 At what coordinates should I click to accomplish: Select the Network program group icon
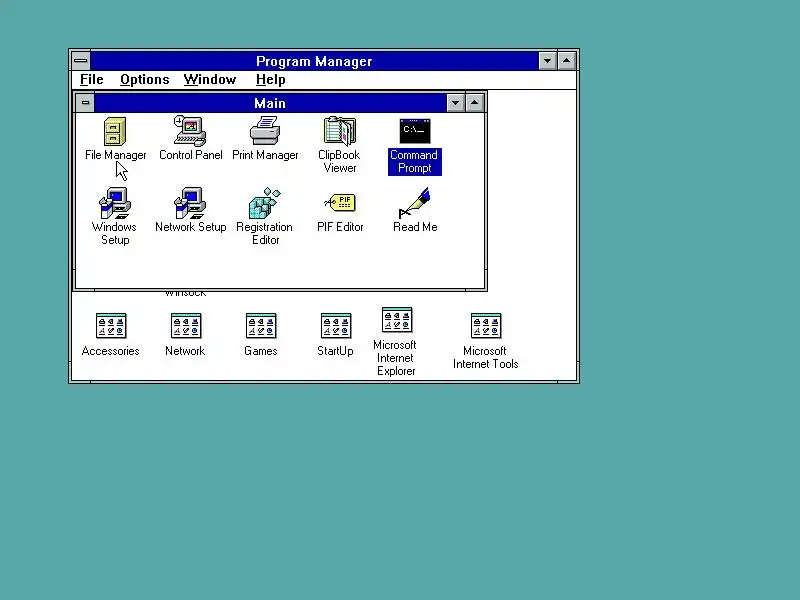[186, 326]
